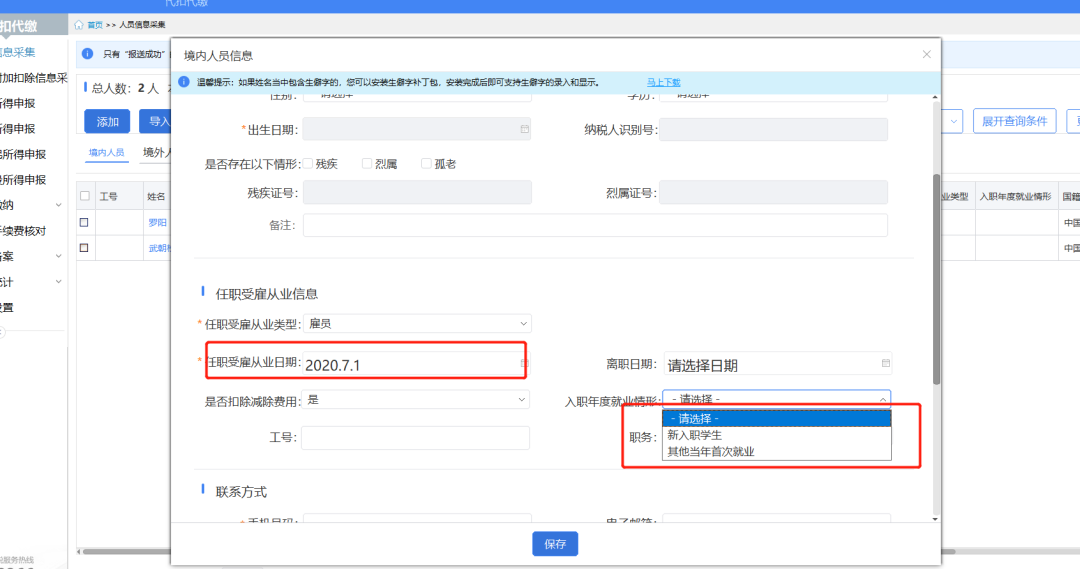The width and height of the screenshot is (1080, 569).
Task: Click scrollbar down arrow in dialog
Action: point(936,519)
